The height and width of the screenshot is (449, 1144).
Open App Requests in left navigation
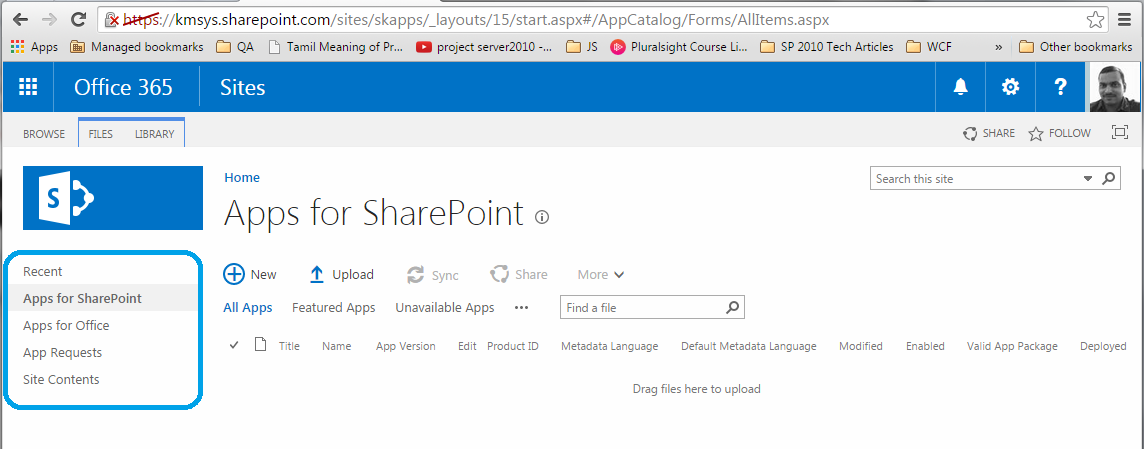click(63, 353)
